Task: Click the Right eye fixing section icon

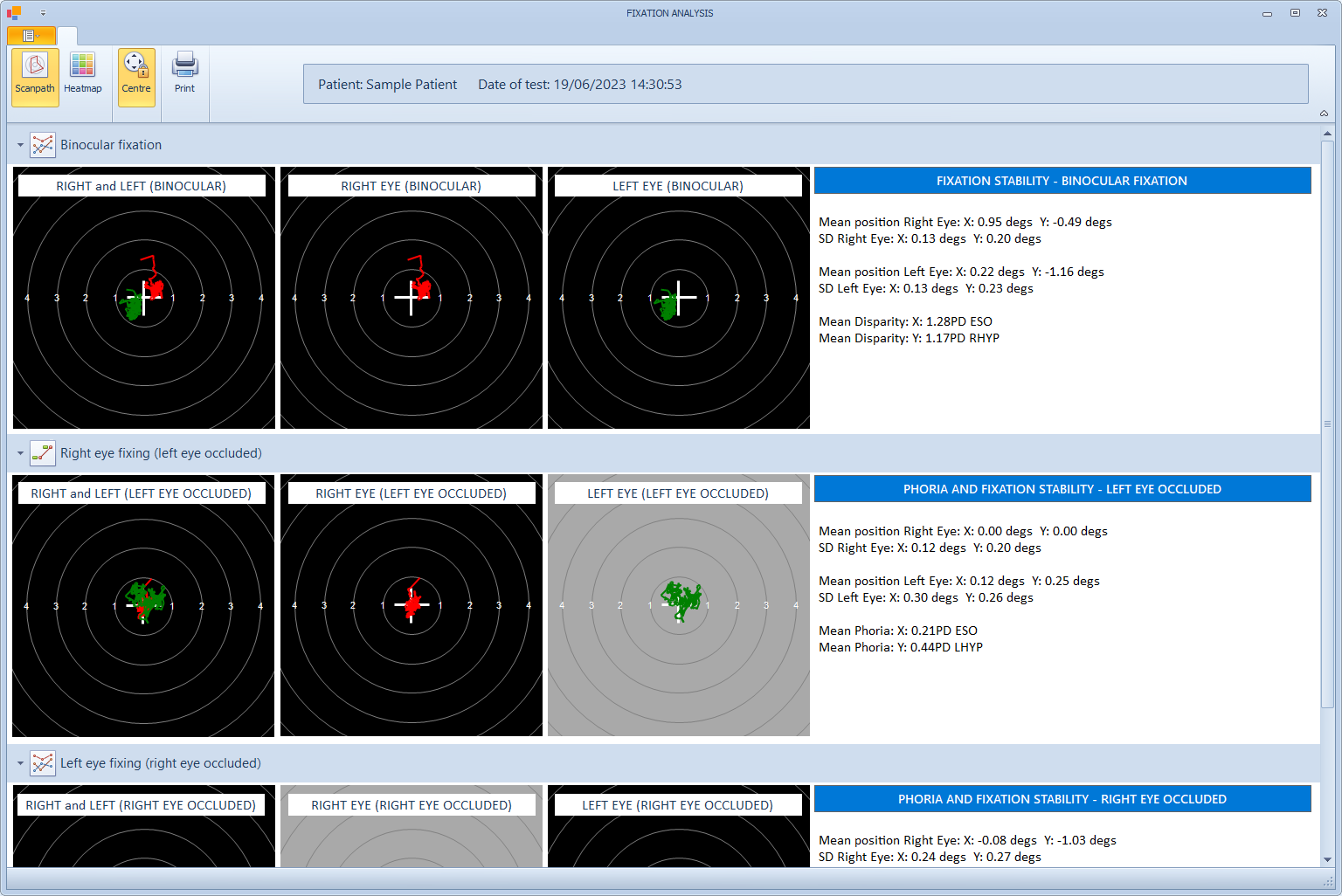Action: point(42,453)
